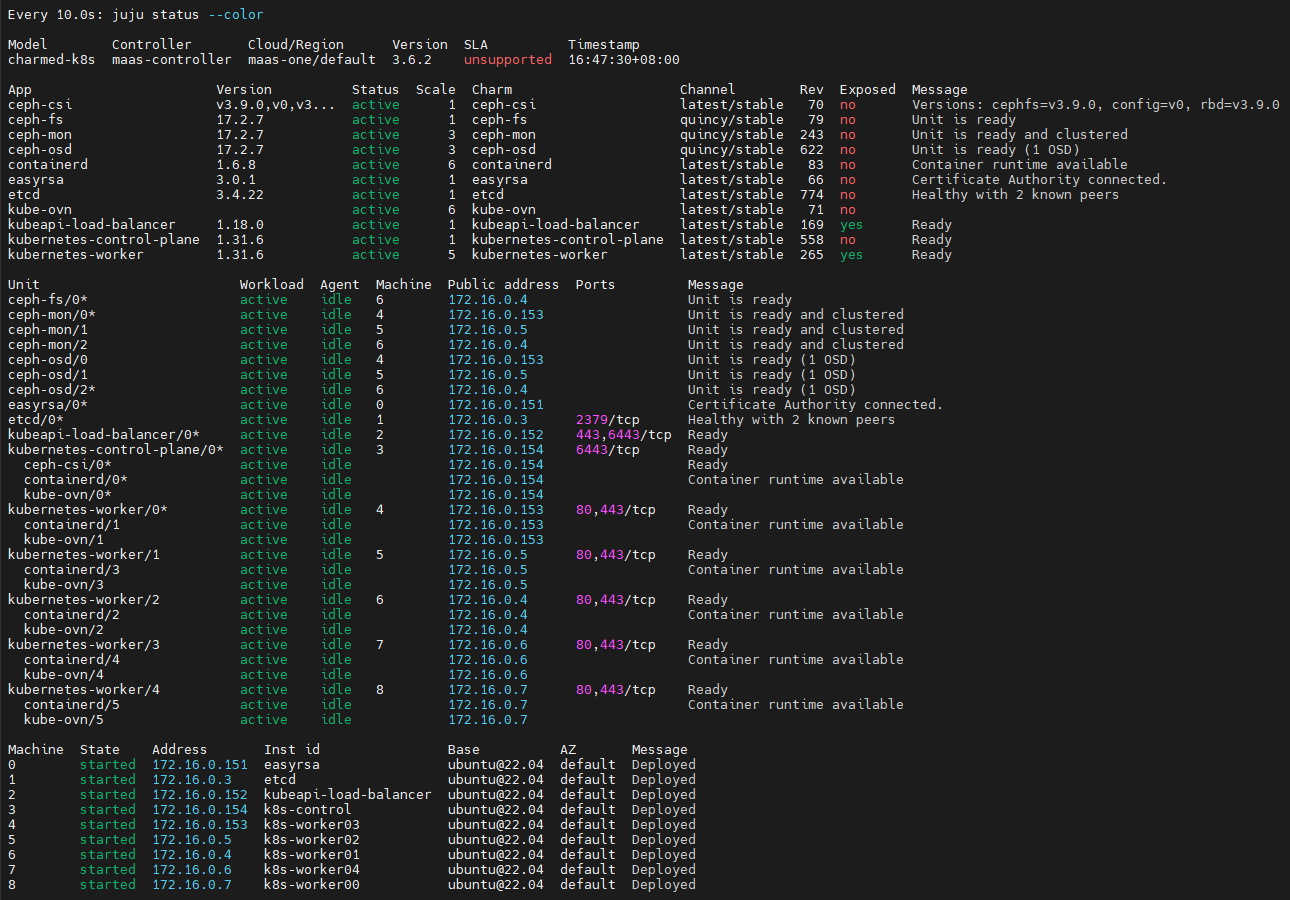Click unit 'kubernetes-worker/0*'
The width and height of the screenshot is (1290, 900).
[88, 510]
